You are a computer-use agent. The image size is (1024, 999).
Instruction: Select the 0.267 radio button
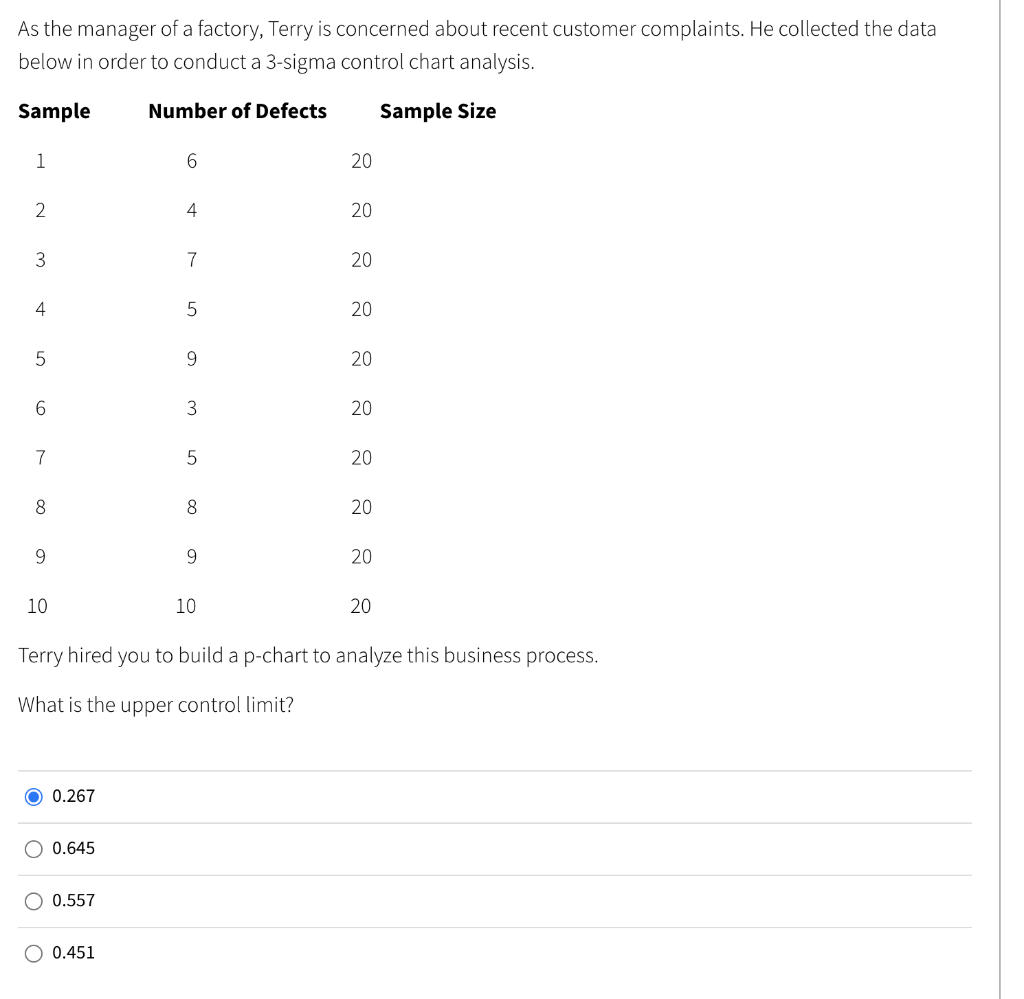coord(34,797)
